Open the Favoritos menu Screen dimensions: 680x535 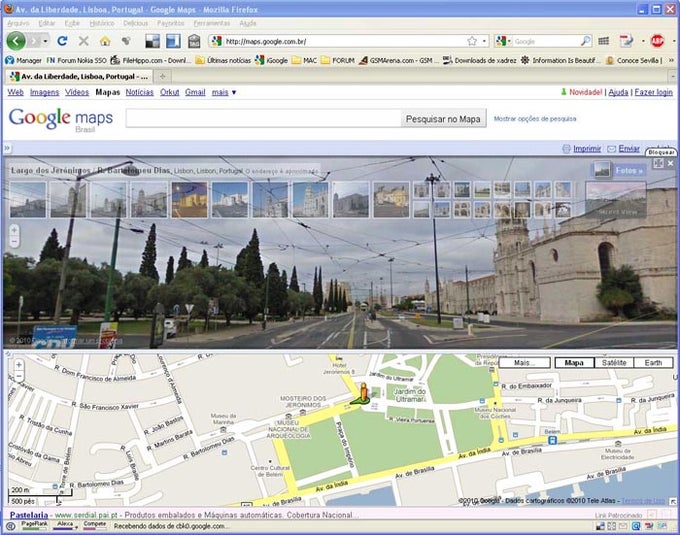tap(170, 23)
